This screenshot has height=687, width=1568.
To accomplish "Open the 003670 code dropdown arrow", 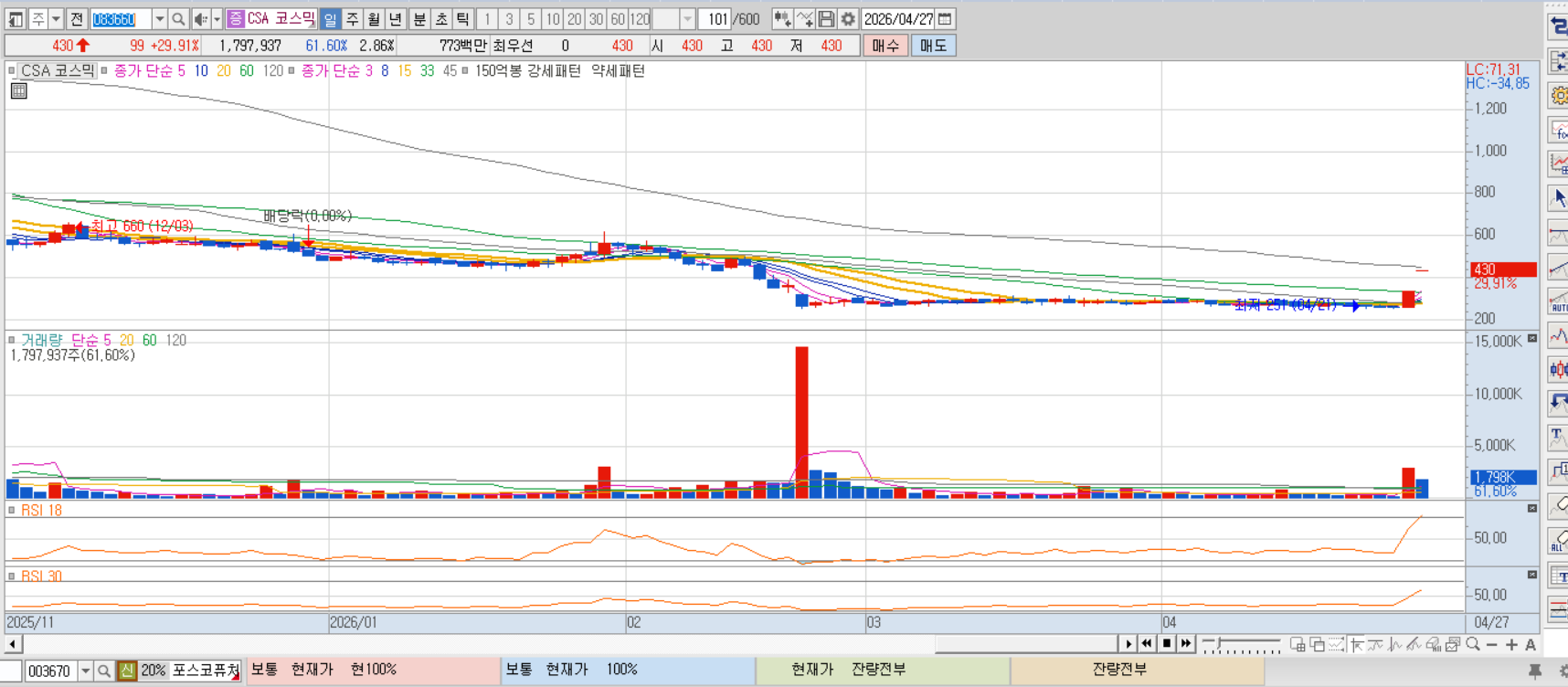I will click(85, 671).
